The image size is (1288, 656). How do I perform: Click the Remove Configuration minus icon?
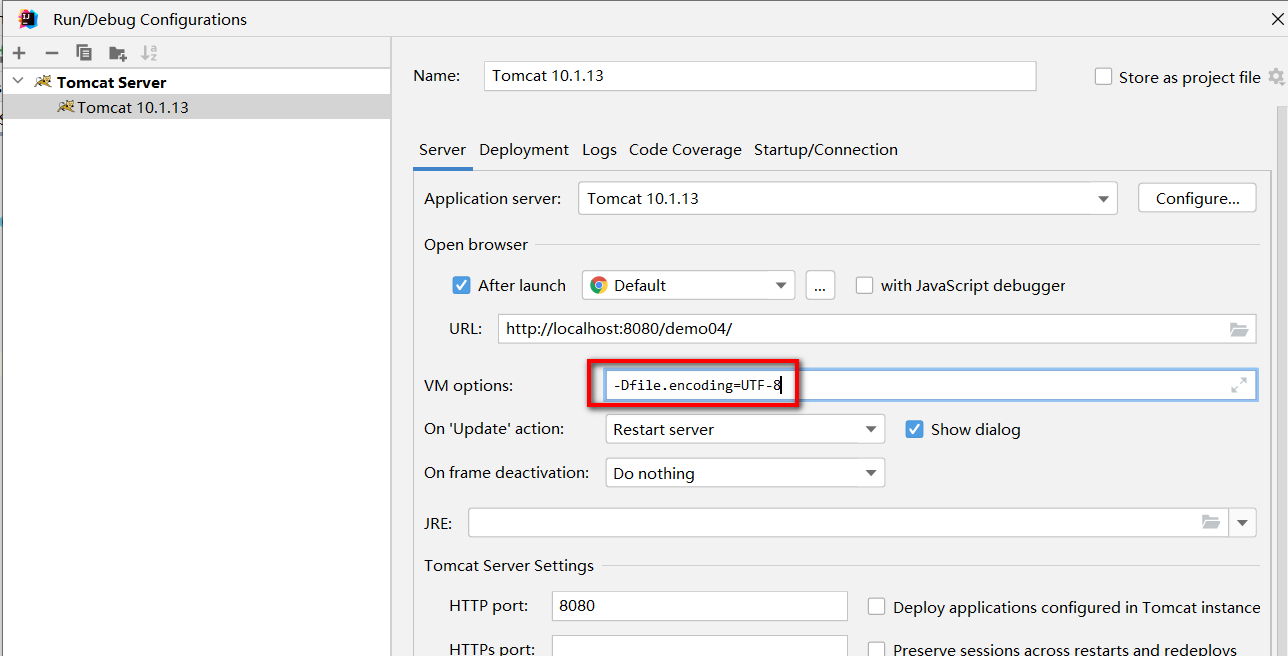[52, 53]
